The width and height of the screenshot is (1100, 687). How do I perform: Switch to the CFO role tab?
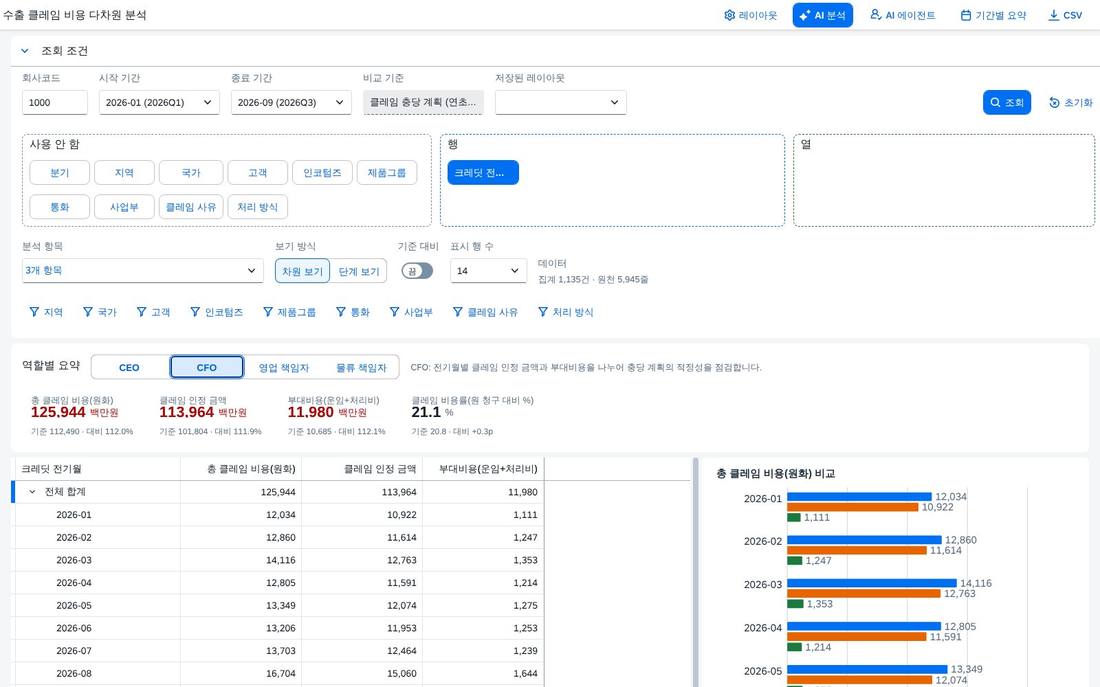(x=207, y=367)
